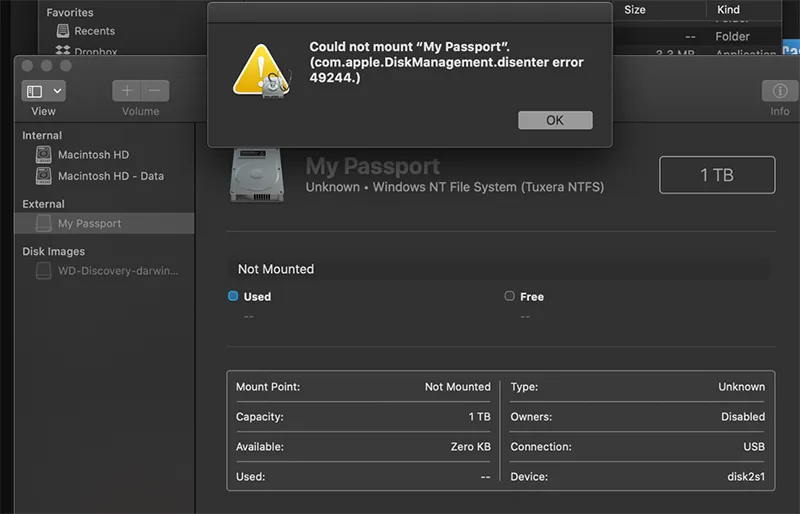Click the Mount Point value Not Mounted

458,387
